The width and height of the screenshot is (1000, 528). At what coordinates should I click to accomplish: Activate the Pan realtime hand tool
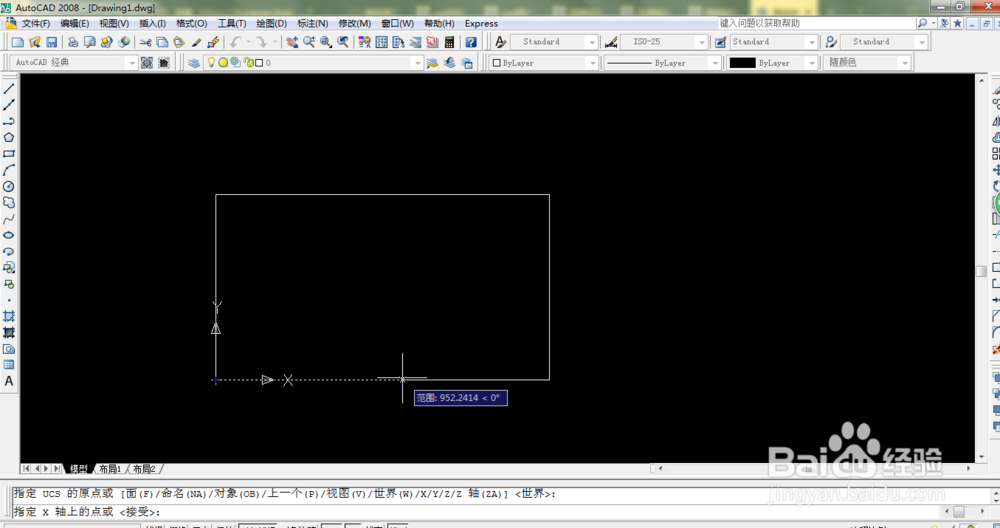[x=292, y=42]
